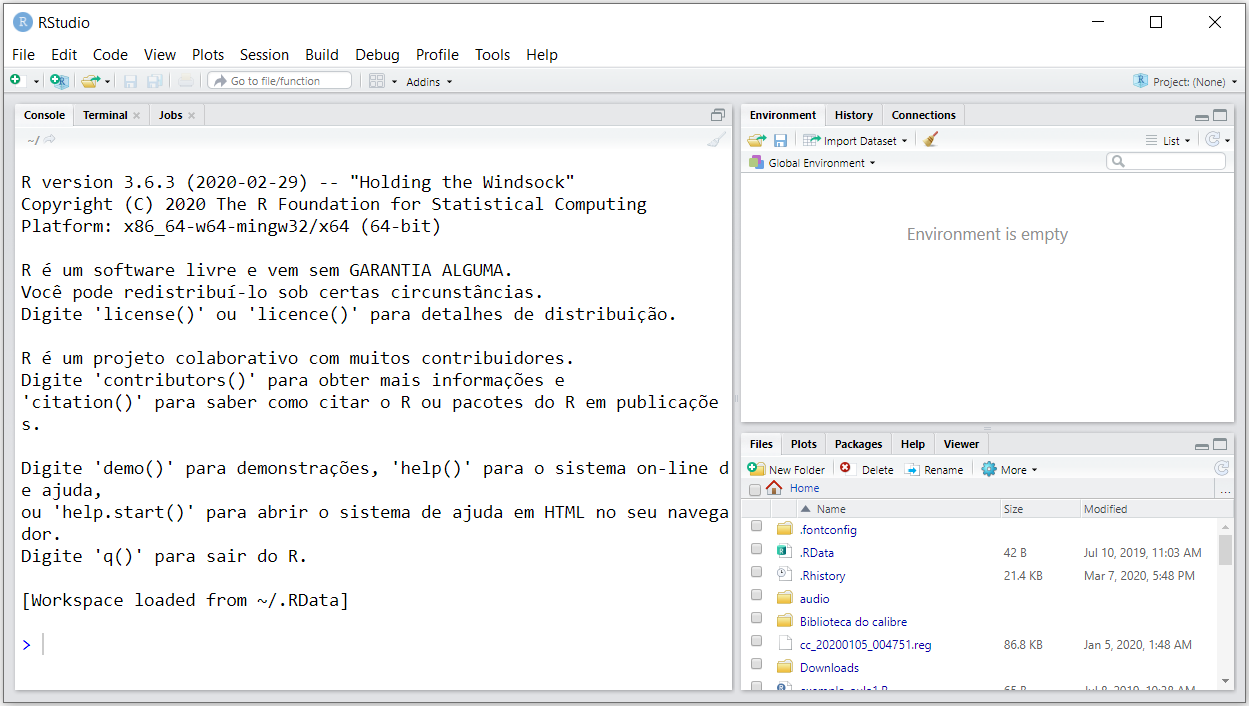This screenshot has height=706, width=1249.
Task: Click the load workspace icon in Environment pane
Action: [756, 141]
